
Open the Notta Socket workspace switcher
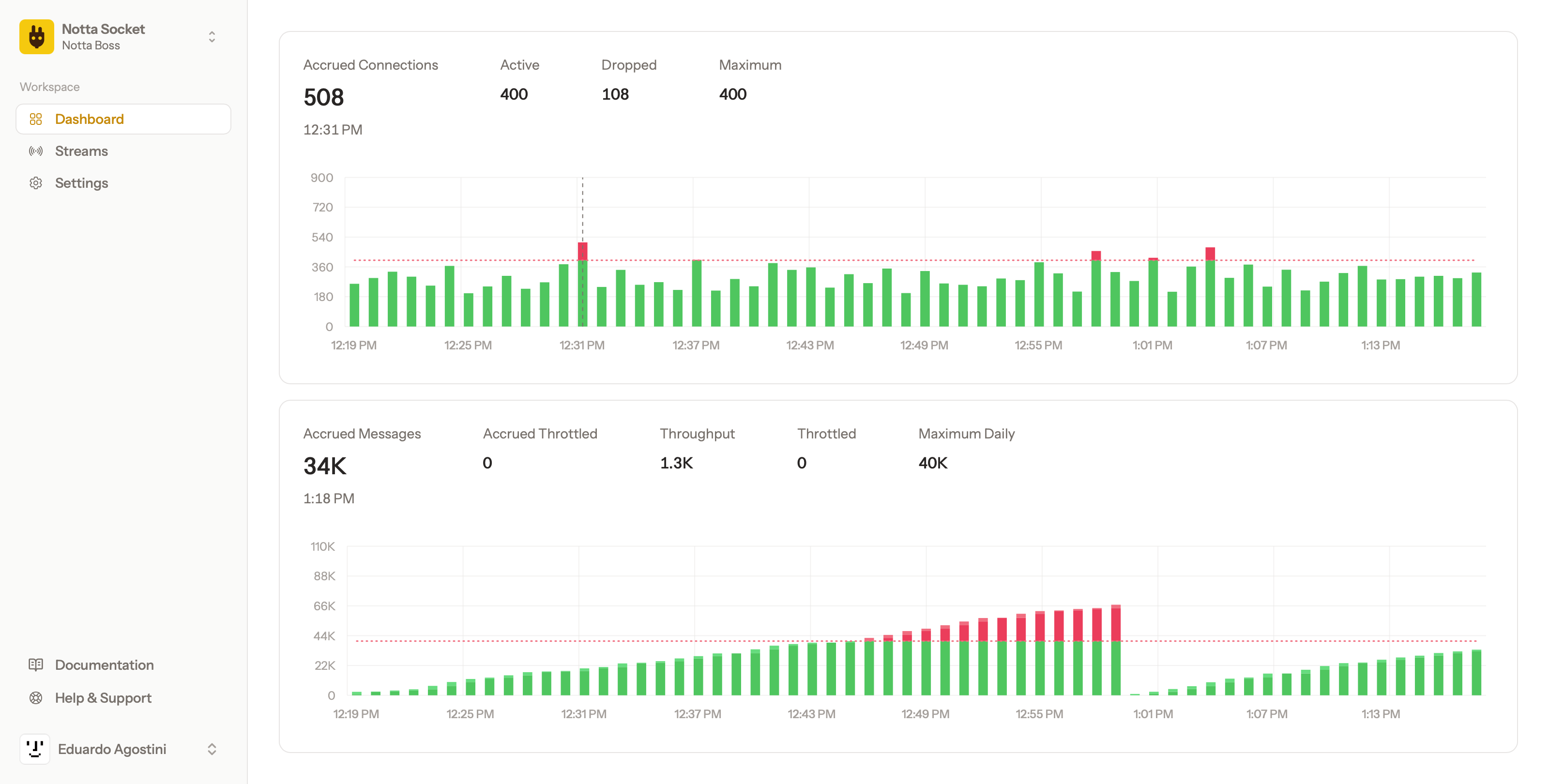(x=212, y=37)
